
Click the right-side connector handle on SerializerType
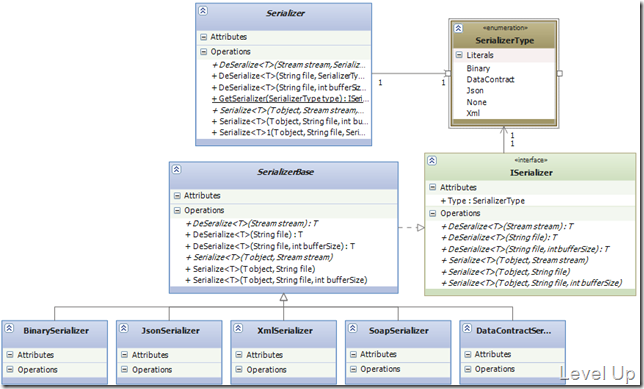pyautogui.click(x=559, y=74)
